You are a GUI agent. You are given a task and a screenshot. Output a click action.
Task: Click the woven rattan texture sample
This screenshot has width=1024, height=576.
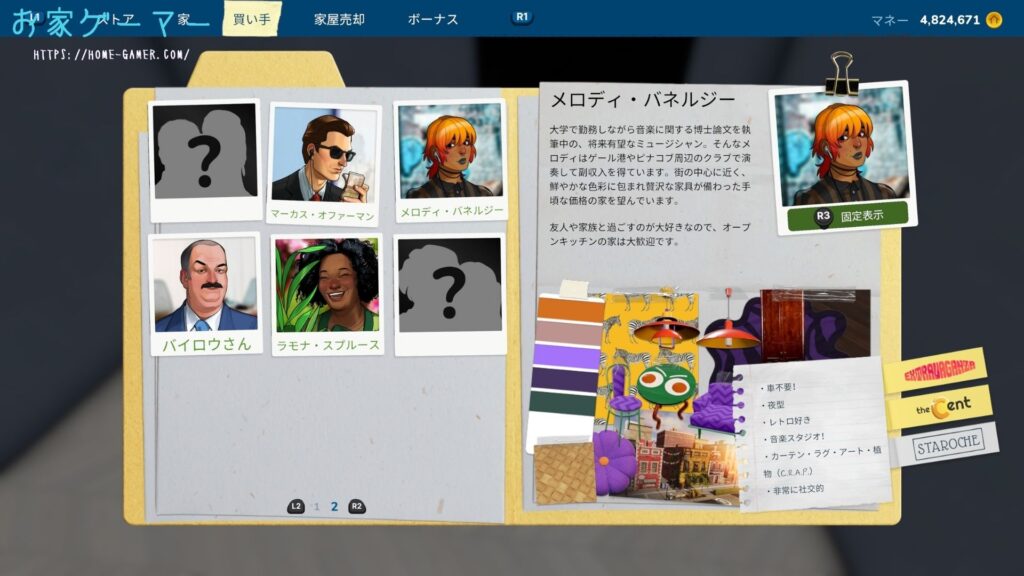[564, 472]
